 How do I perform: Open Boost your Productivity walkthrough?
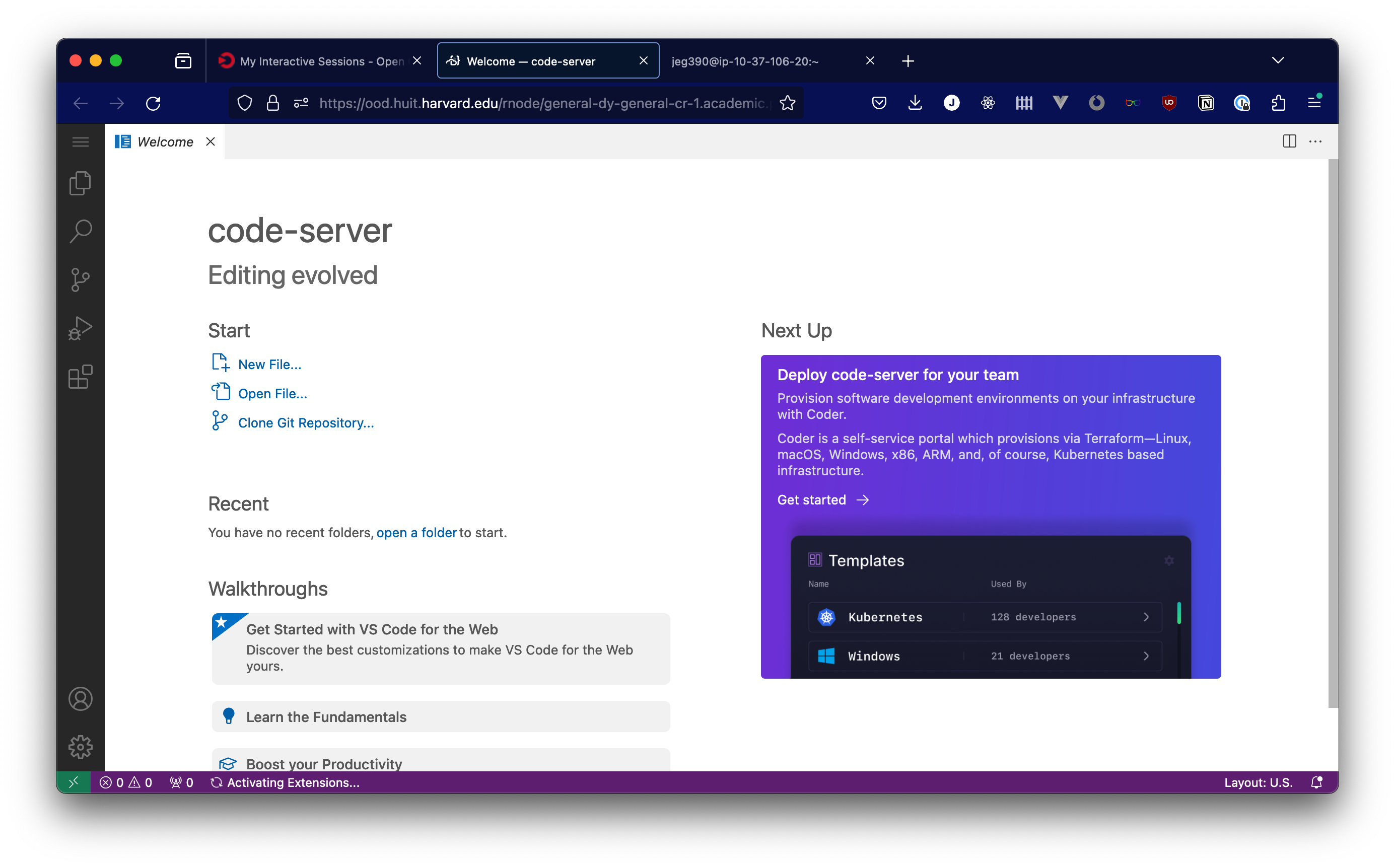point(441,760)
